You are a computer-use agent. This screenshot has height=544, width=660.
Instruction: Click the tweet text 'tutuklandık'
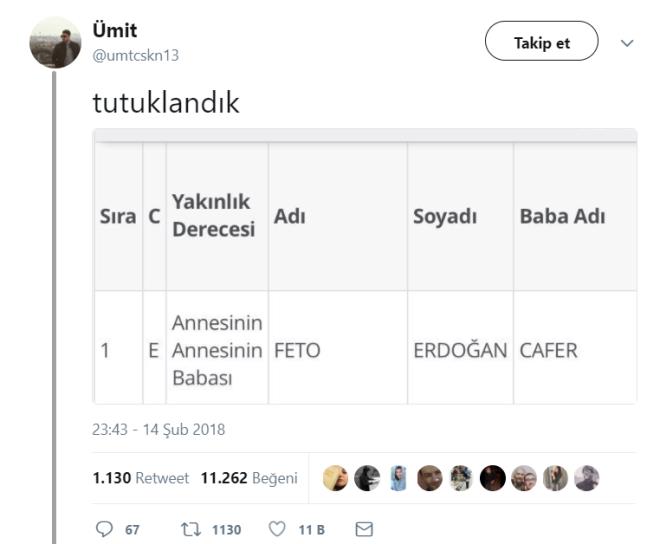click(166, 101)
